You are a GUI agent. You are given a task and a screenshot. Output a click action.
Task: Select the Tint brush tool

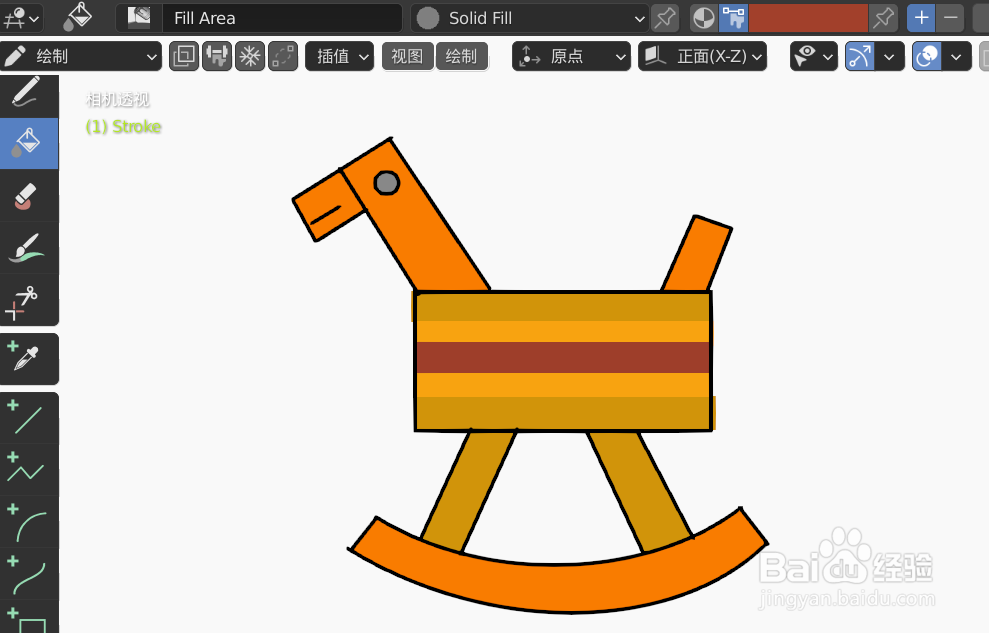point(28,247)
